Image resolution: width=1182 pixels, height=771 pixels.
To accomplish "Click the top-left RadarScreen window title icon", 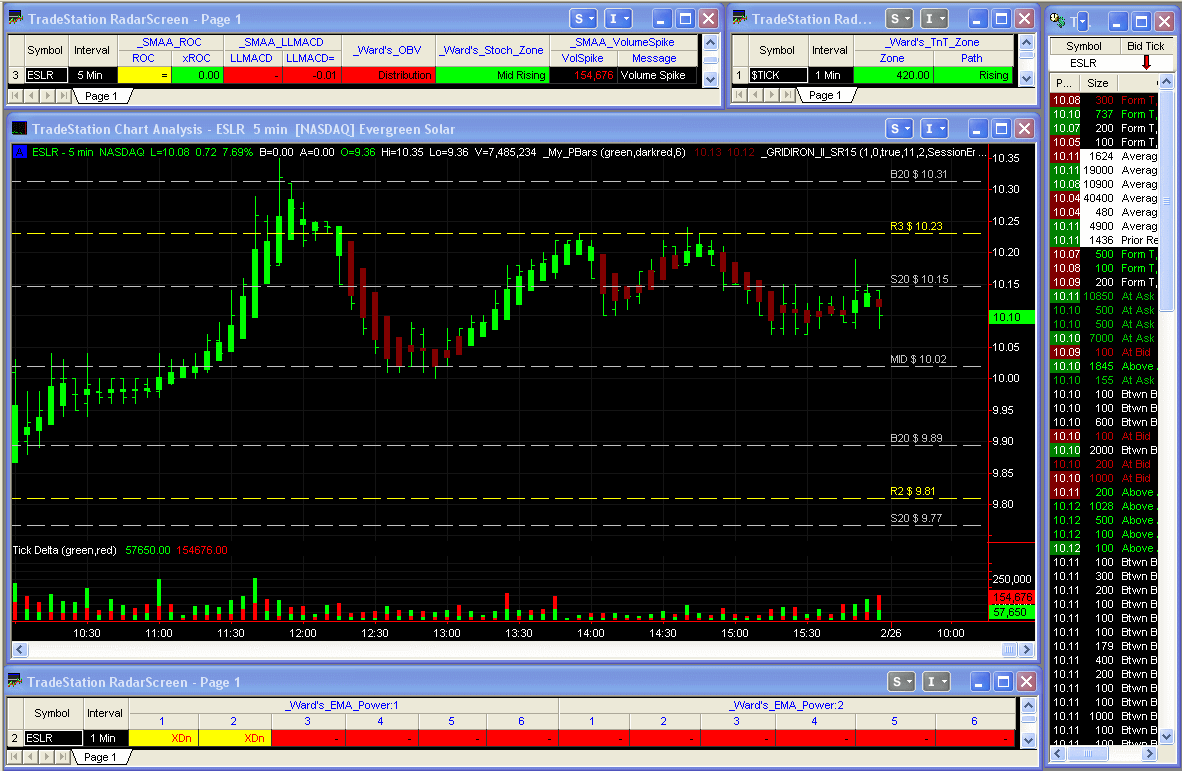I will pyautogui.click(x=16, y=18).
